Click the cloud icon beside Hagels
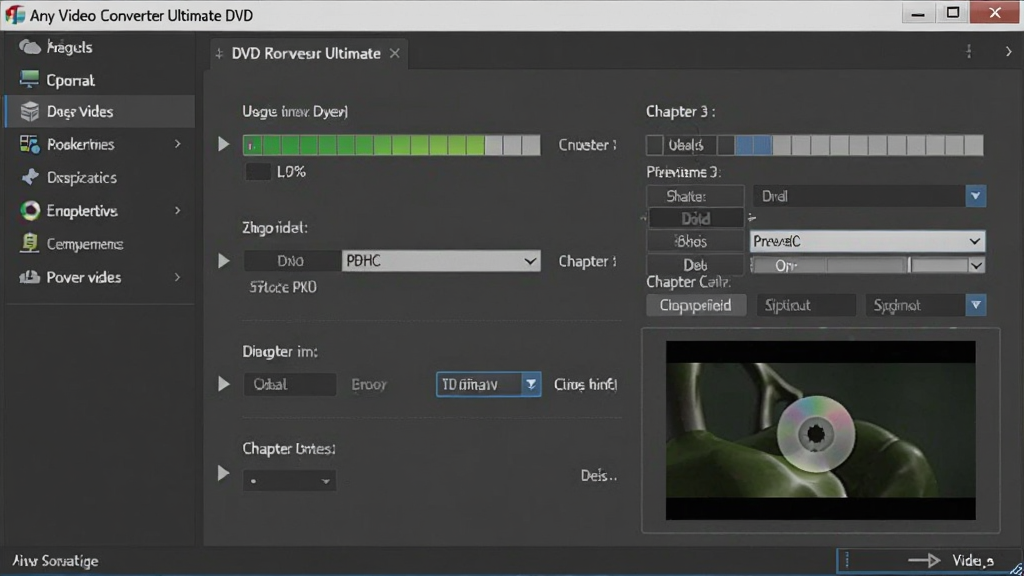The image size is (1024, 576). tap(29, 47)
